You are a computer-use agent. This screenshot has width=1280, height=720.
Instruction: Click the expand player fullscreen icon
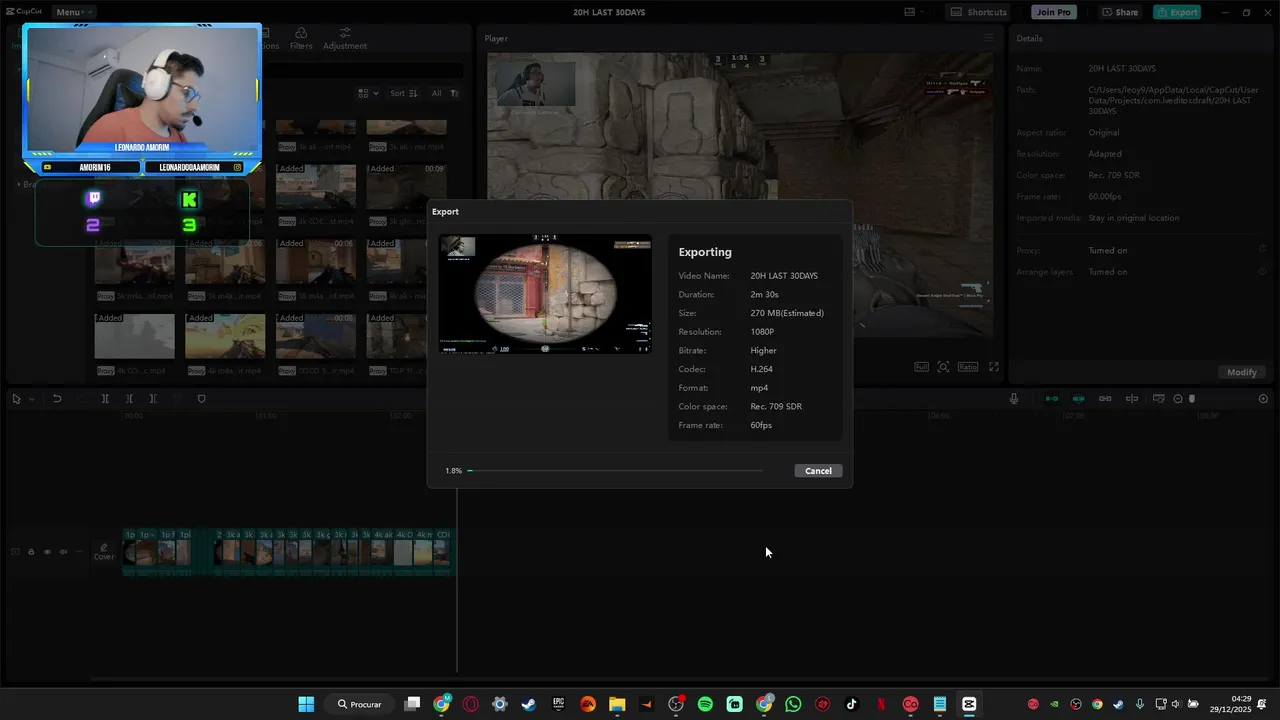pyautogui.click(x=994, y=367)
